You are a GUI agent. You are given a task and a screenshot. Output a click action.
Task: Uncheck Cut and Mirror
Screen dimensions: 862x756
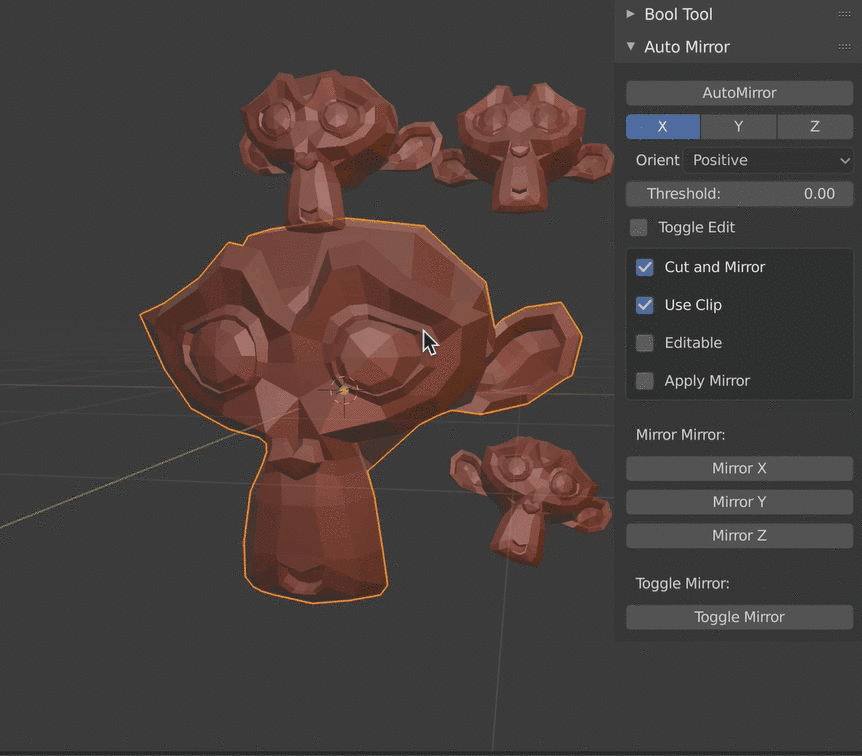point(645,267)
